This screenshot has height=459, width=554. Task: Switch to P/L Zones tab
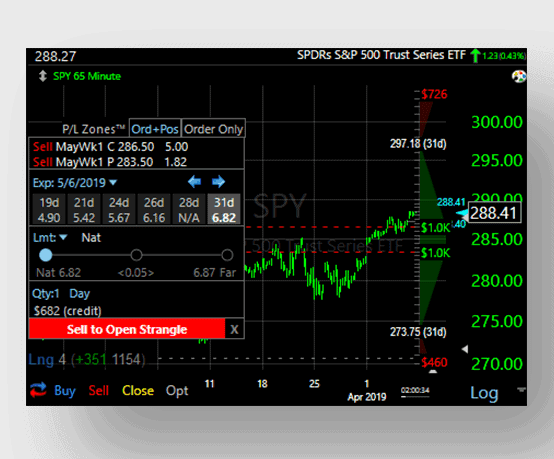coord(94,129)
